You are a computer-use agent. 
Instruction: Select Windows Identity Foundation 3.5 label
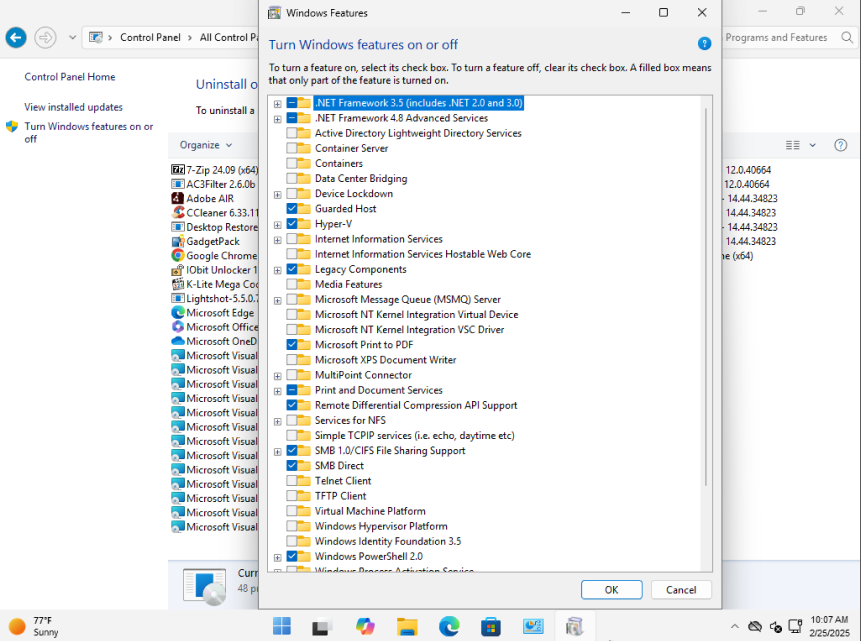(x=388, y=541)
